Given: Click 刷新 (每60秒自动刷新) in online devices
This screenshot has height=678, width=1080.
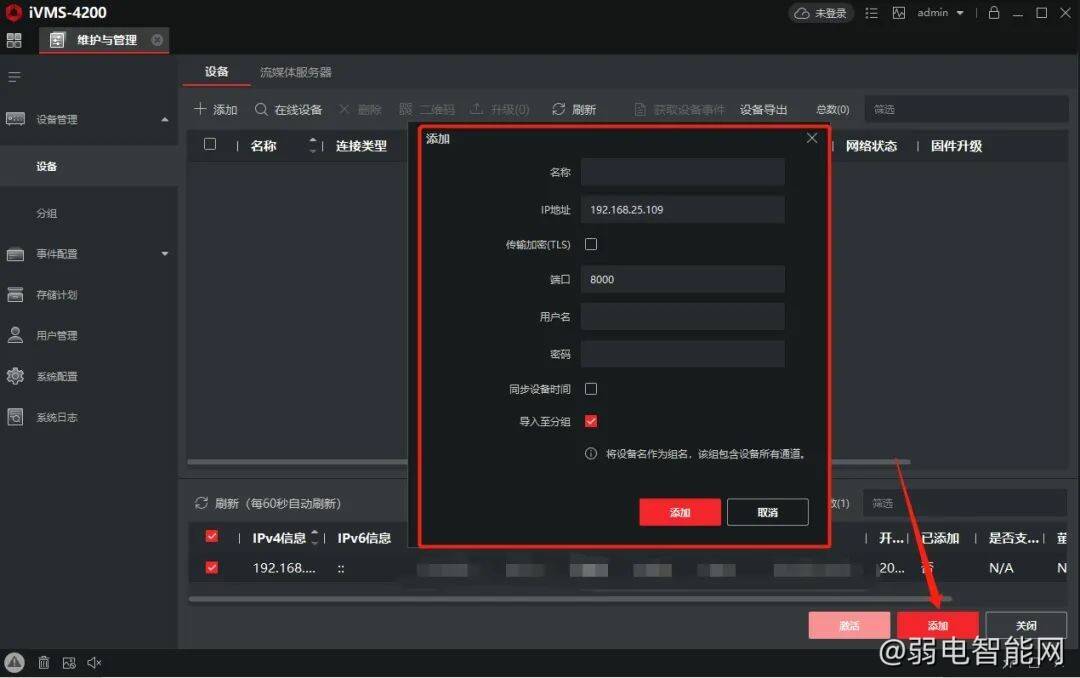Looking at the screenshot, I should coord(268,504).
